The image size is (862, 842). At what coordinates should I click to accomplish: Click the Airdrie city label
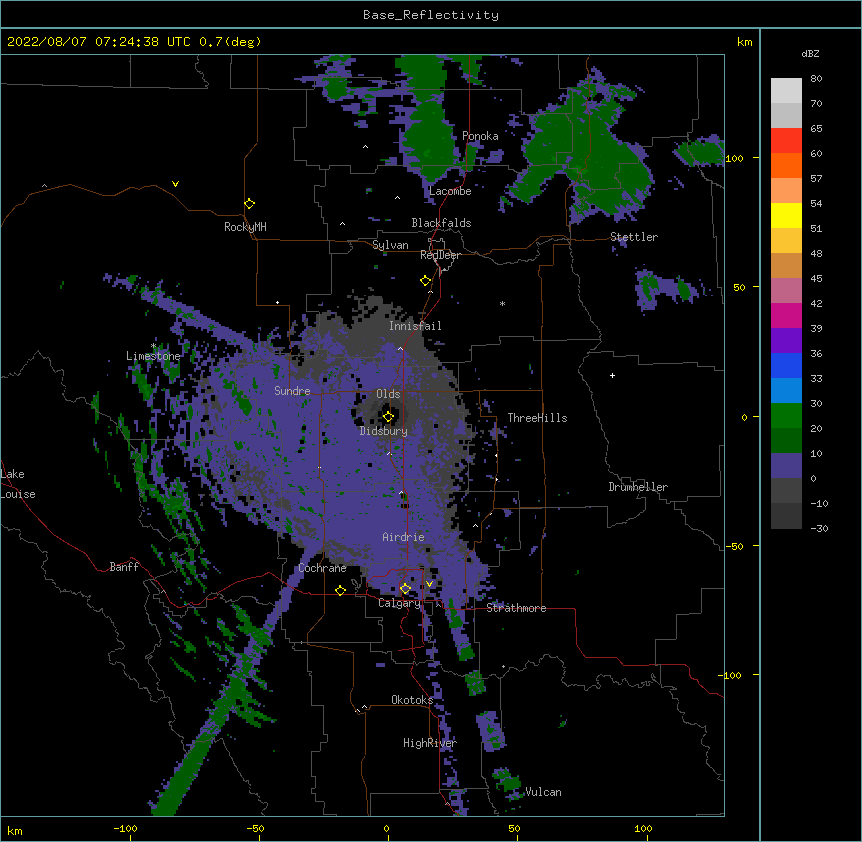point(403,537)
